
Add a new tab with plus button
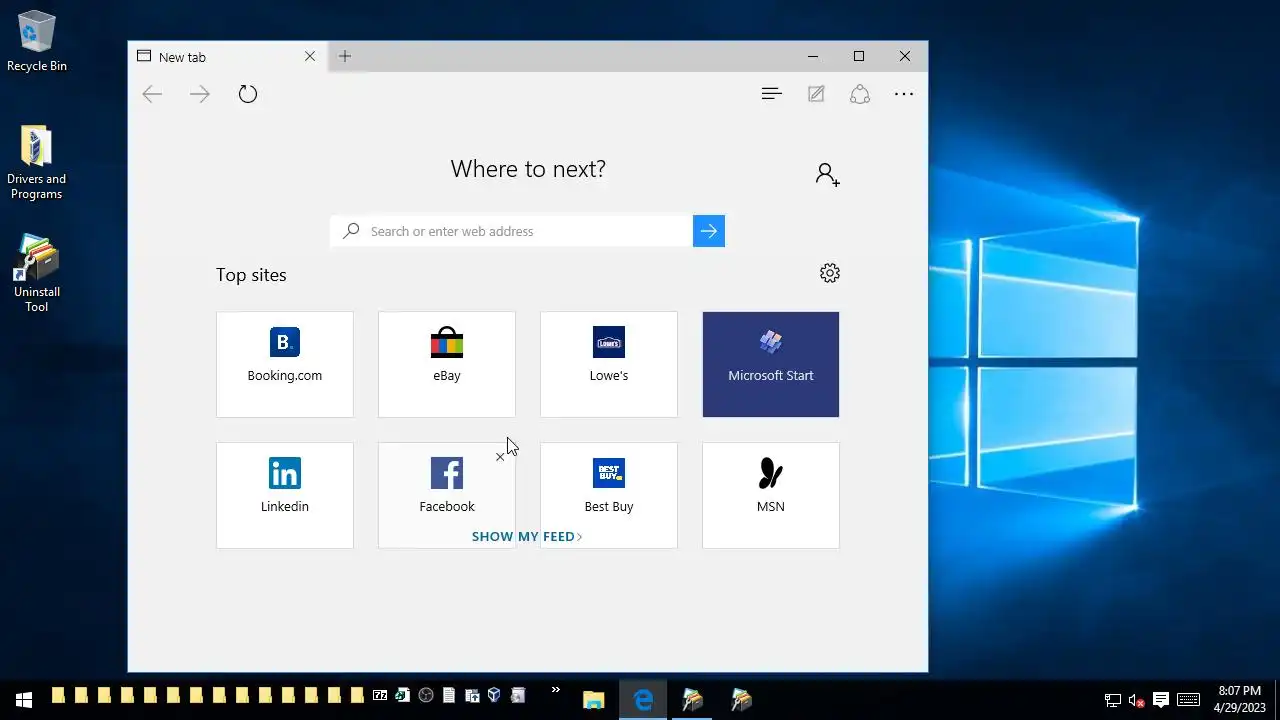click(345, 56)
